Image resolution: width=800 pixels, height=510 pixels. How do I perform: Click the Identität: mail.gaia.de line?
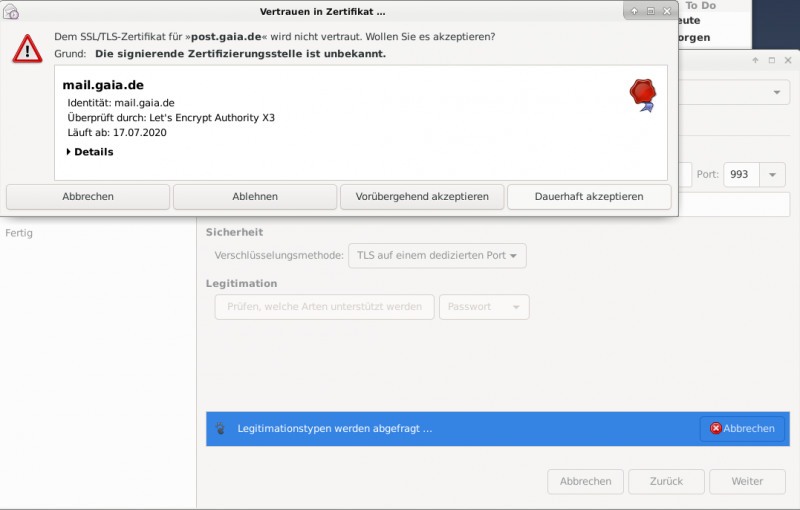tap(121, 103)
